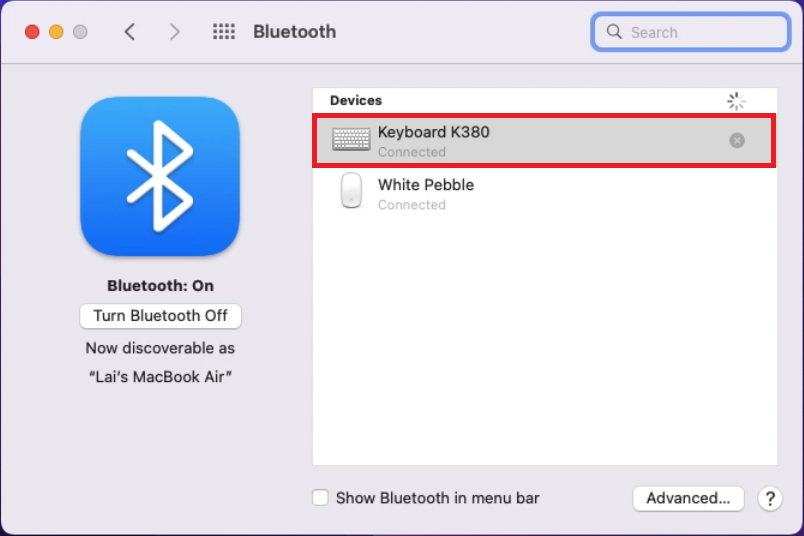
Task: Turn Bluetooth Off
Action: [x=160, y=315]
